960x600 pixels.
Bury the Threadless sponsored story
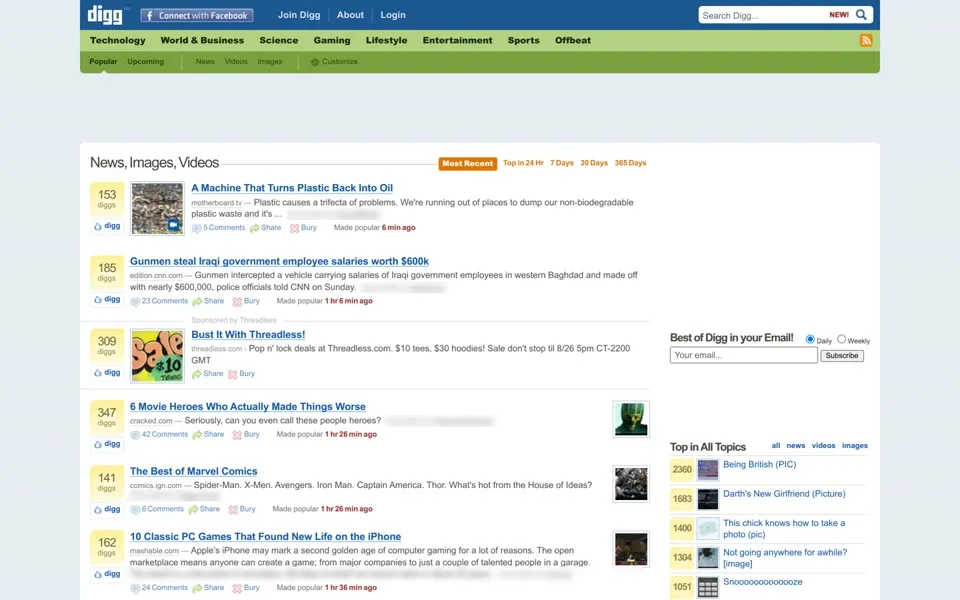pyautogui.click(x=241, y=373)
